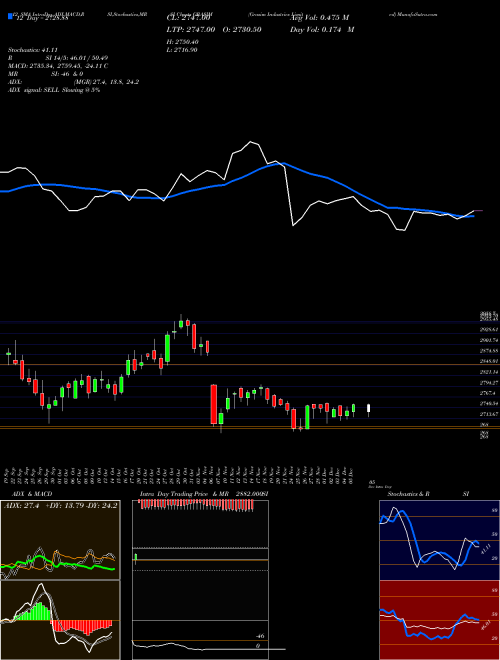
Task: Click the 'ADX: (MGR) 27.4, 13.8, 24.2' line
Action: point(73,82)
